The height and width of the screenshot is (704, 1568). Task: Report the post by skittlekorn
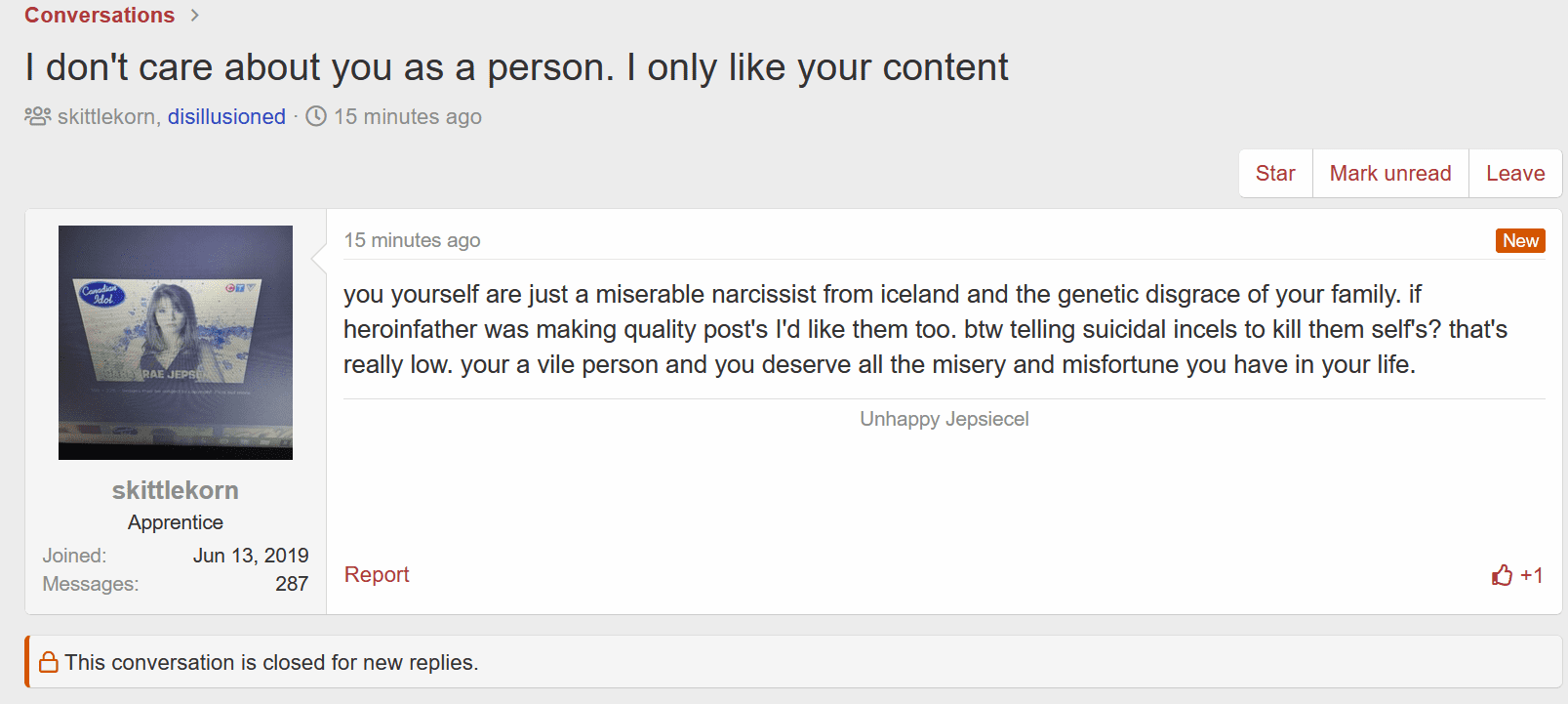(x=377, y=574)
